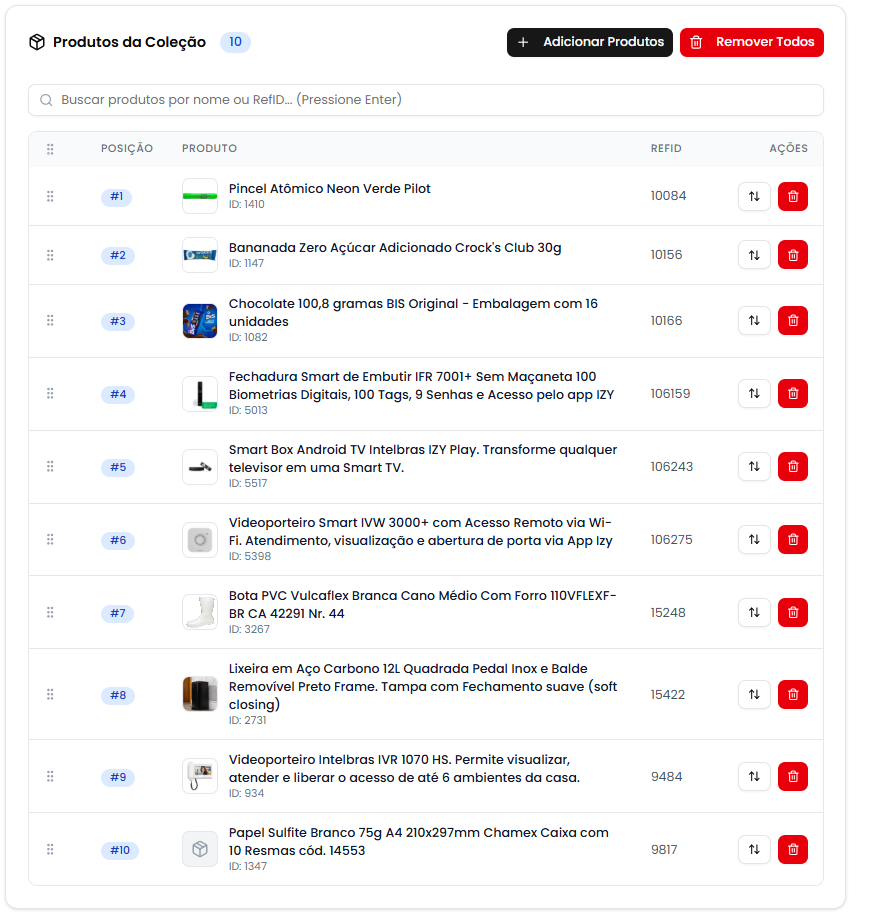Screen dimensions: 872x922
Task: Remove Papel Sulfite Branco Chamex from collection
Action: 792,850
